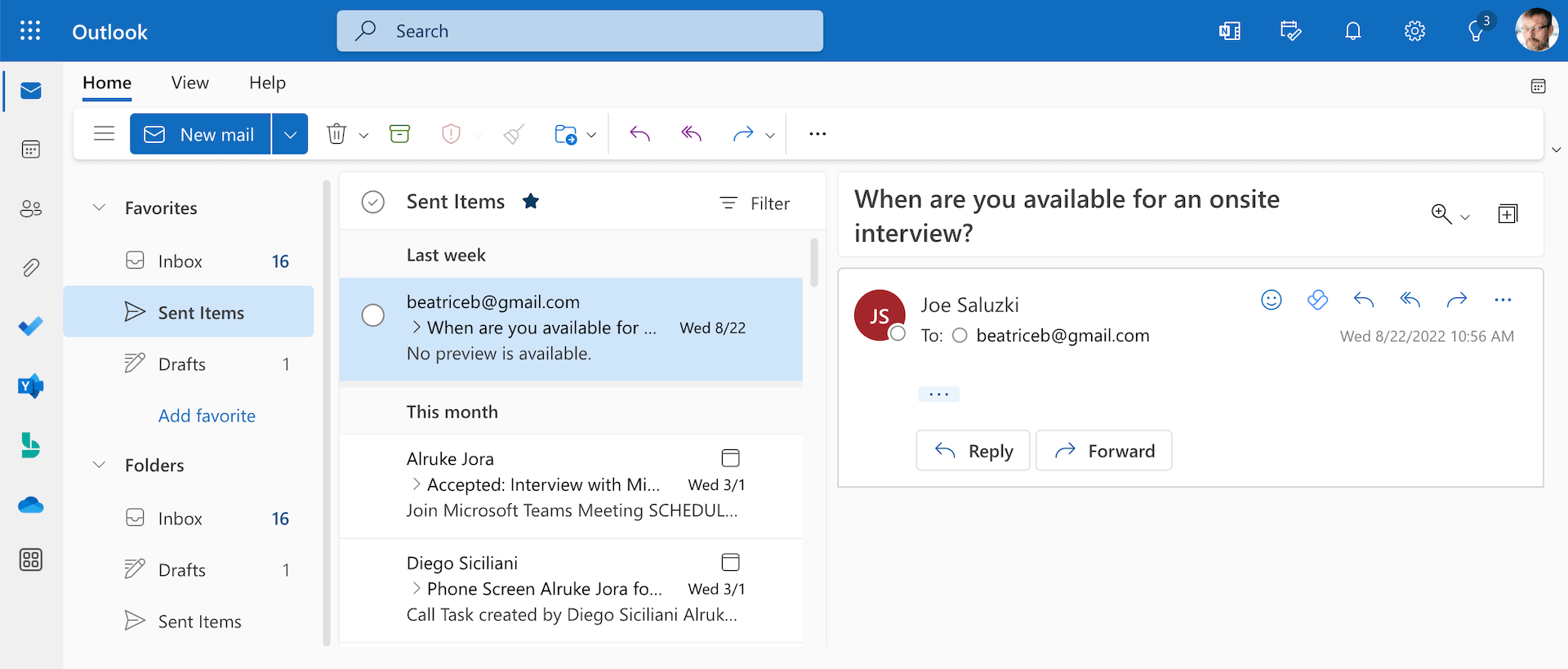Screen dimensions: 1568x669
Task: Open the Settings gear icon
Action: click(x=1414, y=31)
